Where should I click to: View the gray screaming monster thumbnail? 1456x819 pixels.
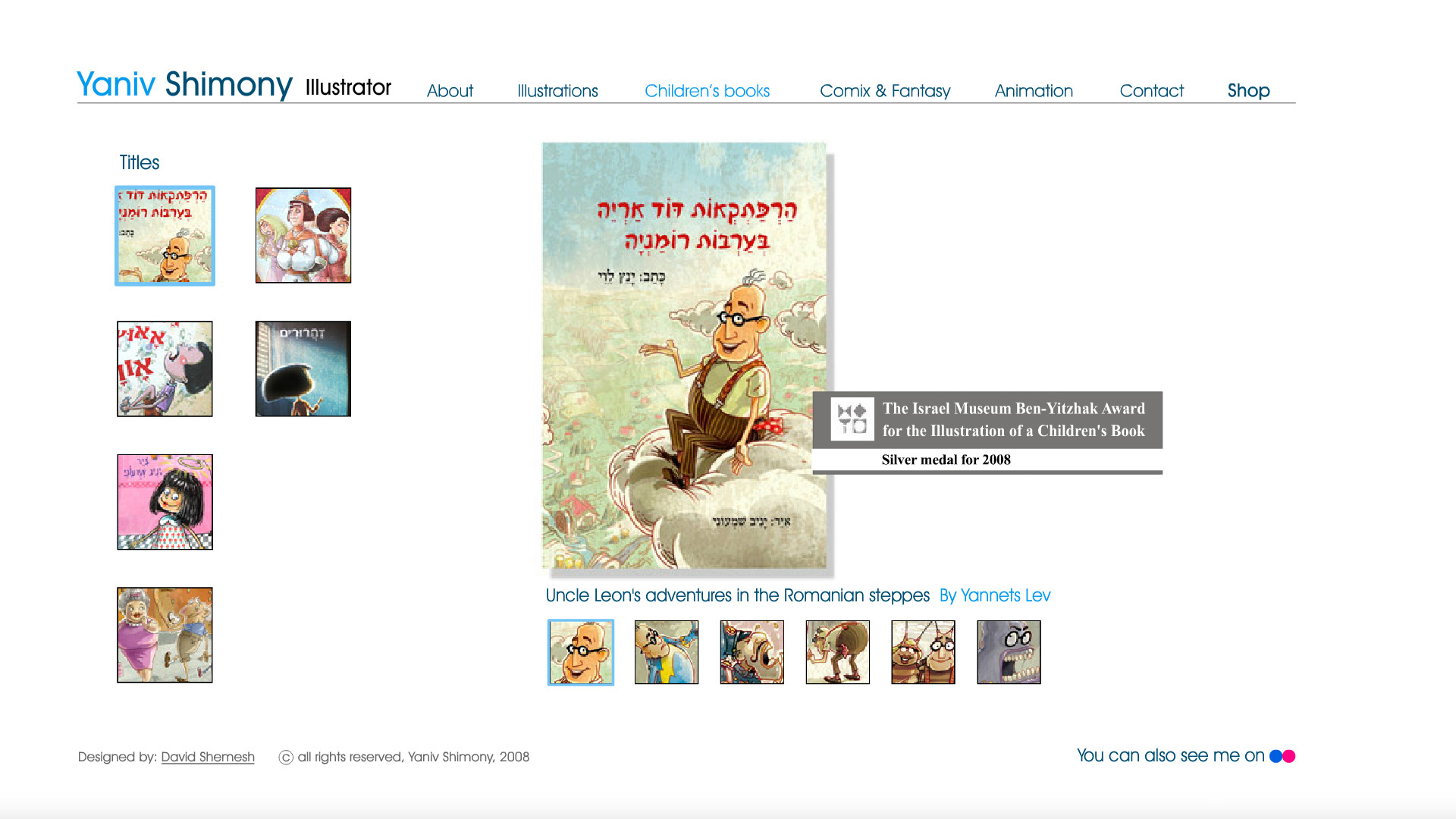point(1009,652)
